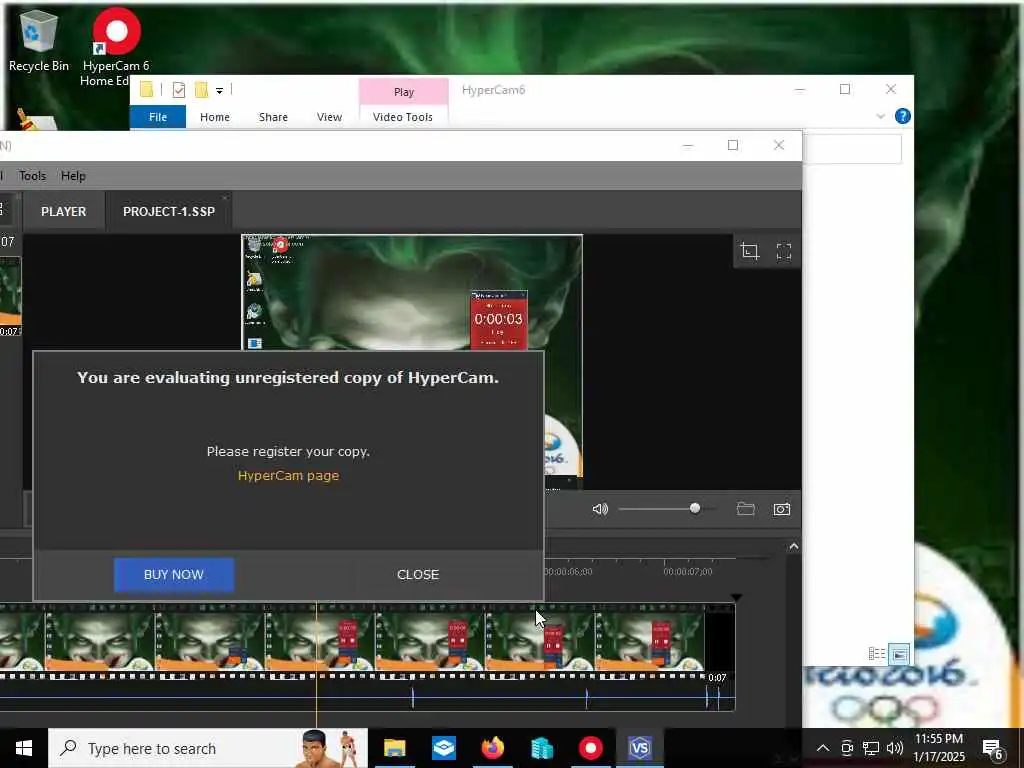Expand the Explorer ribbon chevron
The height and width of the screenshot is (768, 1024).
coord(880,116)
